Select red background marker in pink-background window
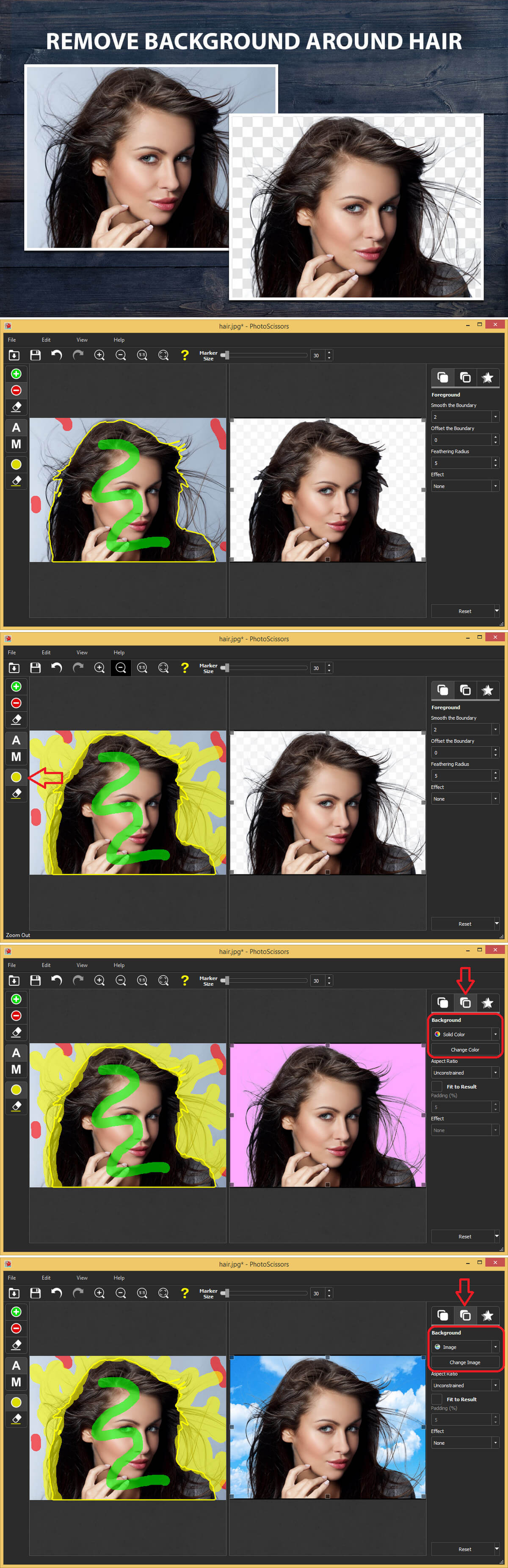The image size is (508, 1568). [x=17, y=1015]
